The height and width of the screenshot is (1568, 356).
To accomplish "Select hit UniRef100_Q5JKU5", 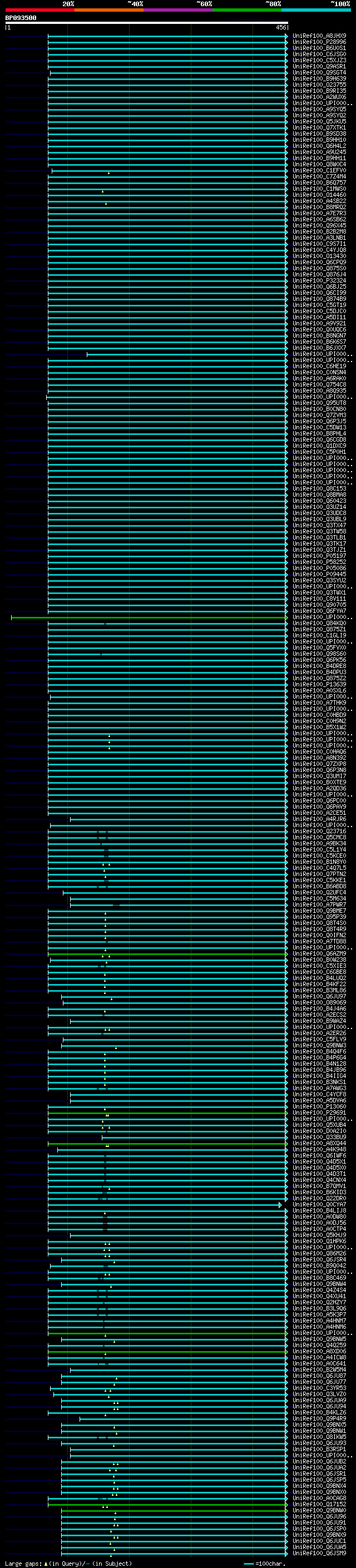I will pos(319,122).
